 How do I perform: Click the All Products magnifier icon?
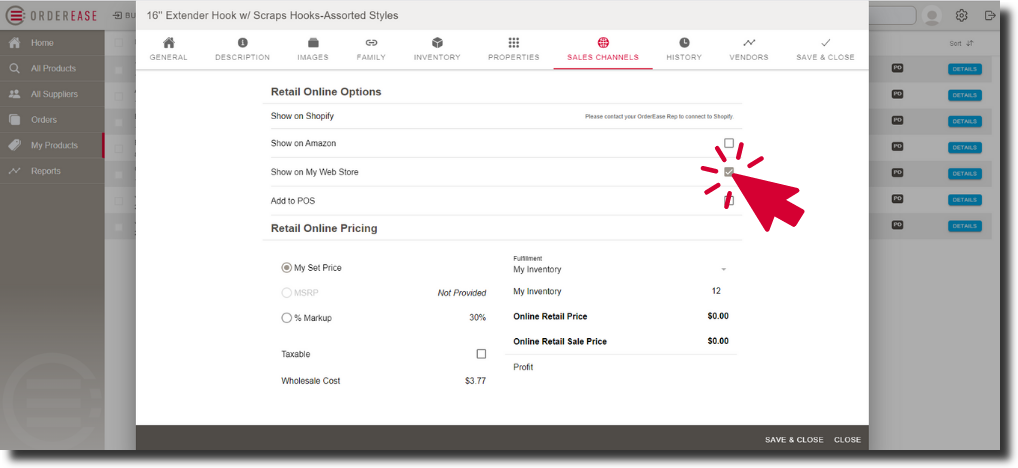(14, 68)
